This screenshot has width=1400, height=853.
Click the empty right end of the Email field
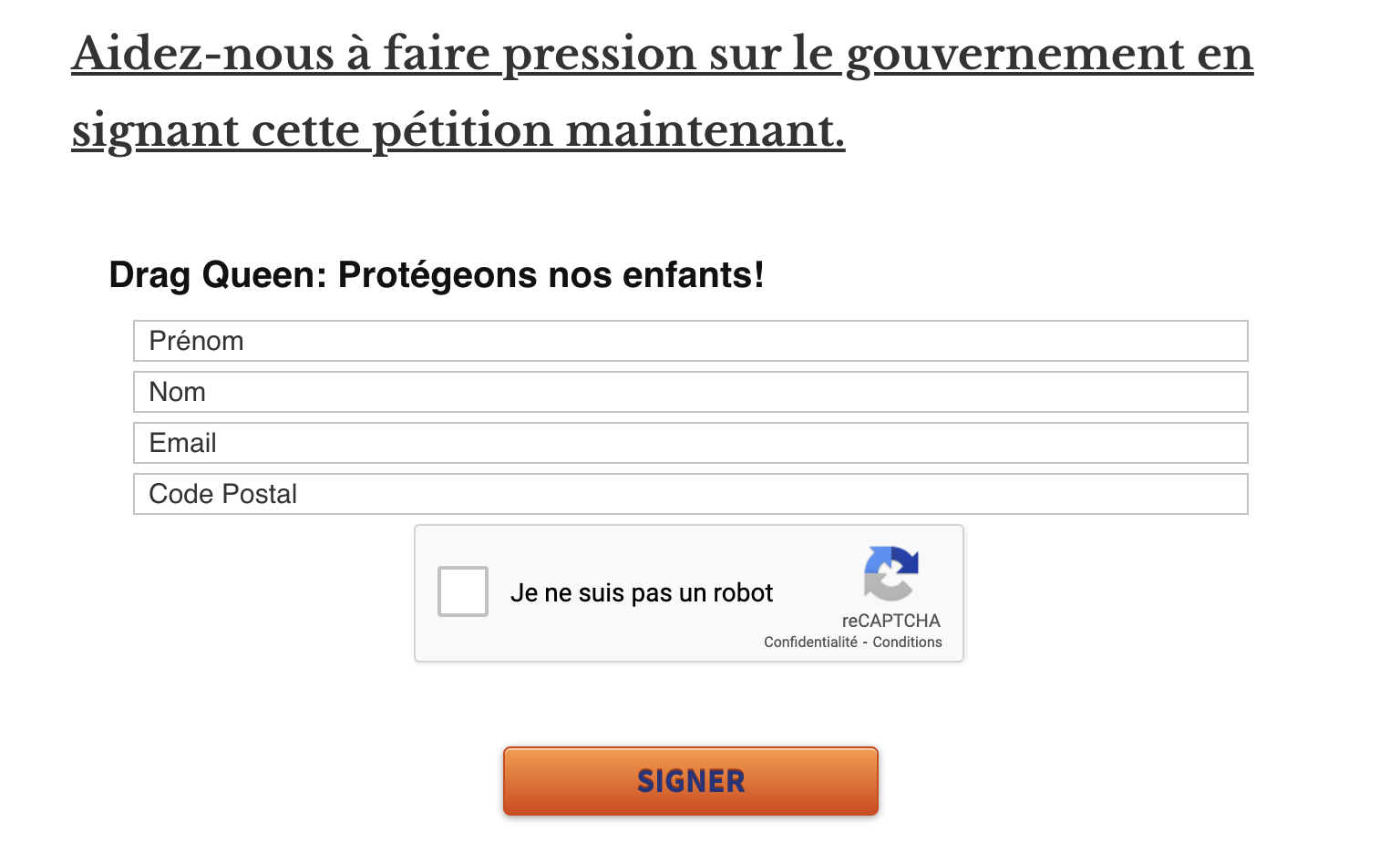pos(1139,443)
